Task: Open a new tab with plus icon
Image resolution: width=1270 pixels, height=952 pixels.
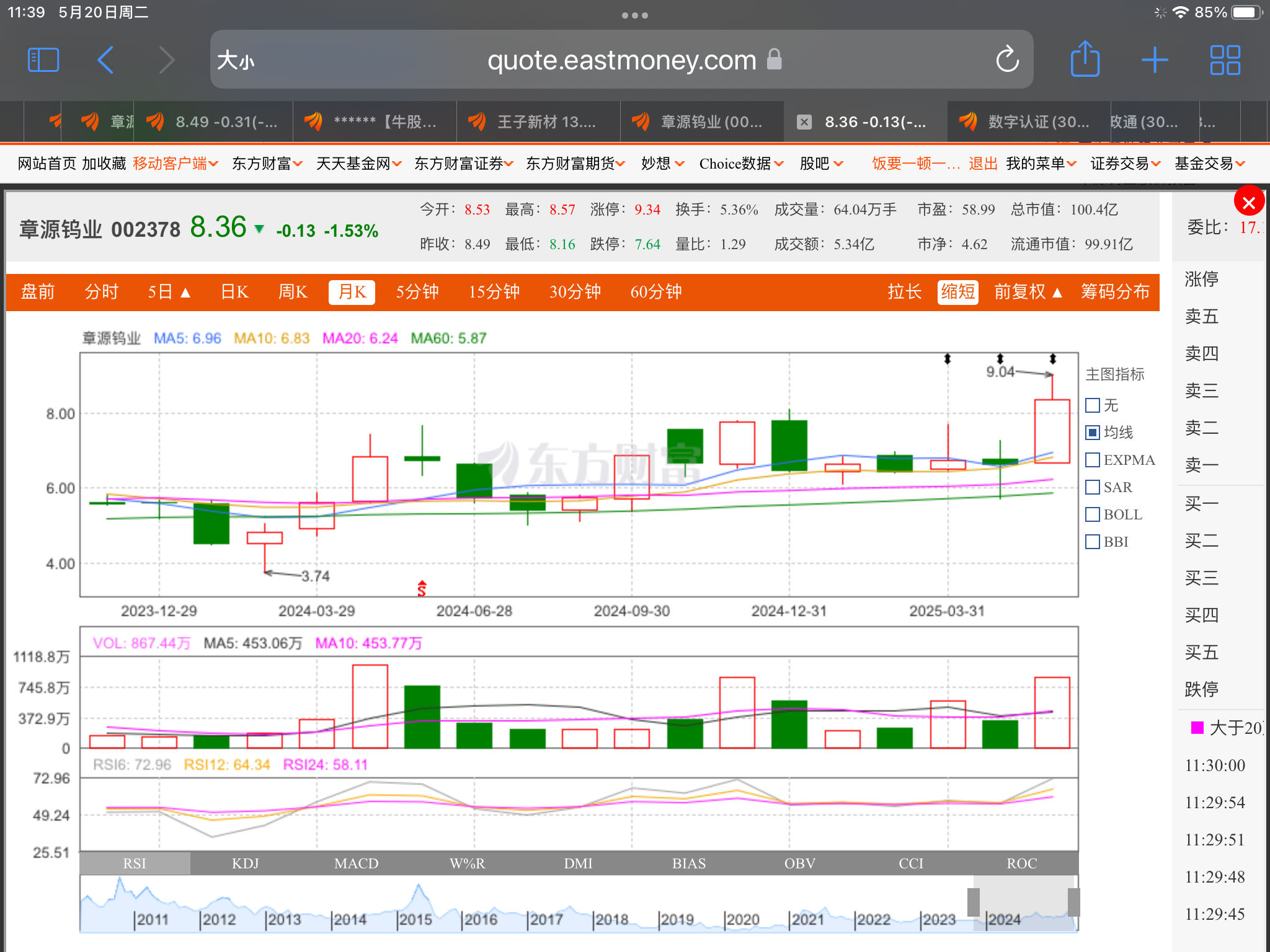Action: (x=1155, y=60)
